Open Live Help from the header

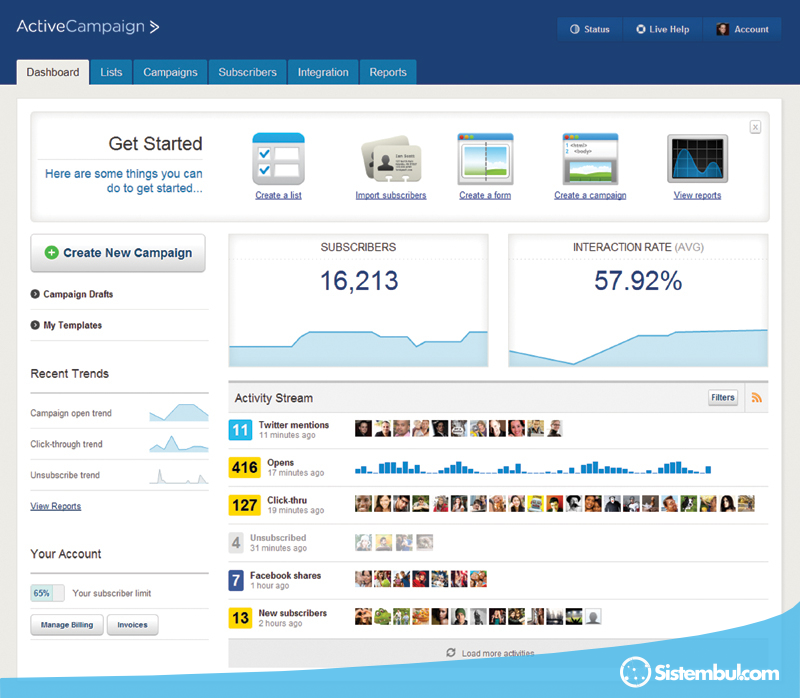coord(663,29)
